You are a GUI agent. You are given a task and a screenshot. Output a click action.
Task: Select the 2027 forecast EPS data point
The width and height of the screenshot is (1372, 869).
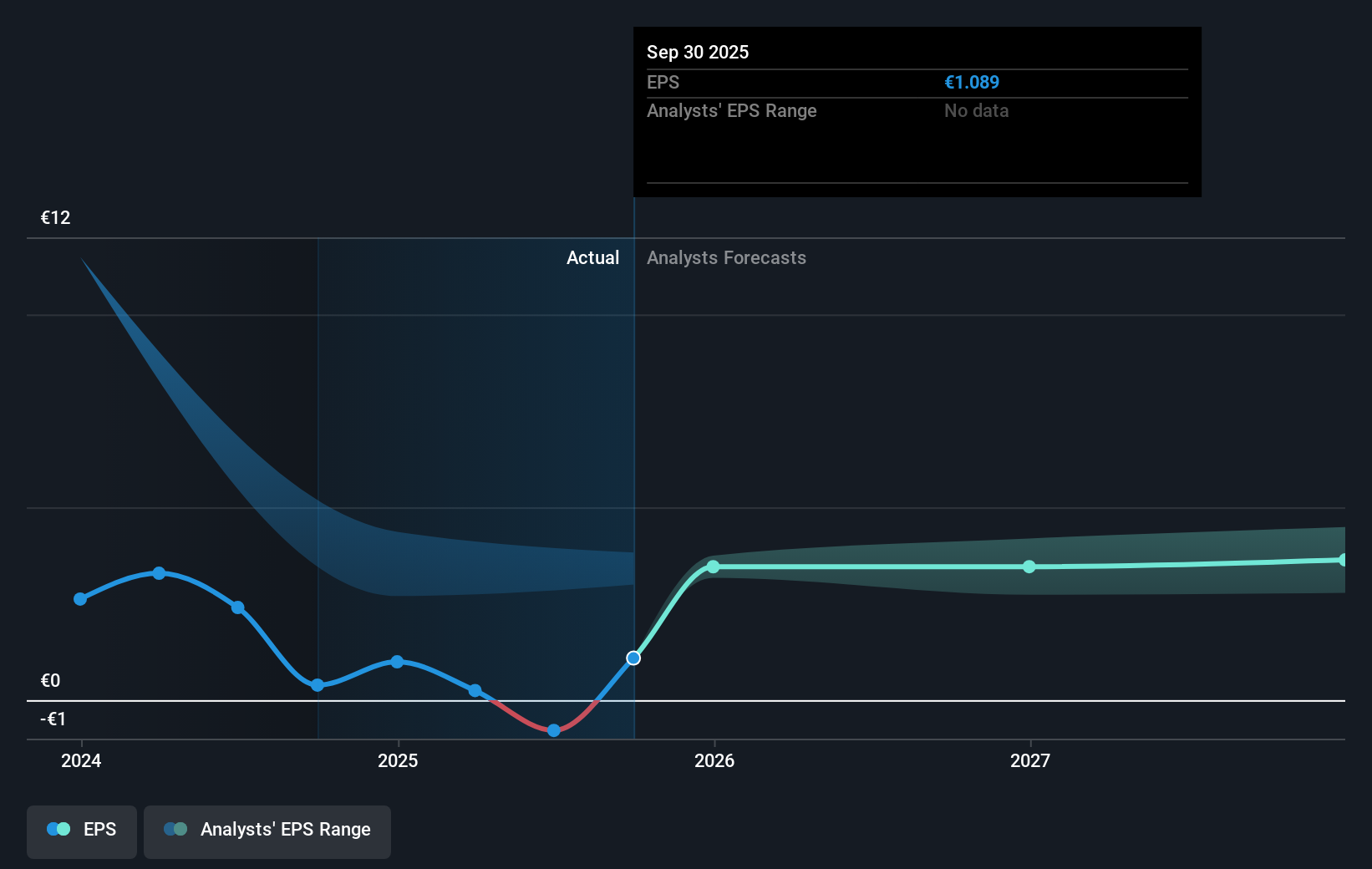(1029, 567)
